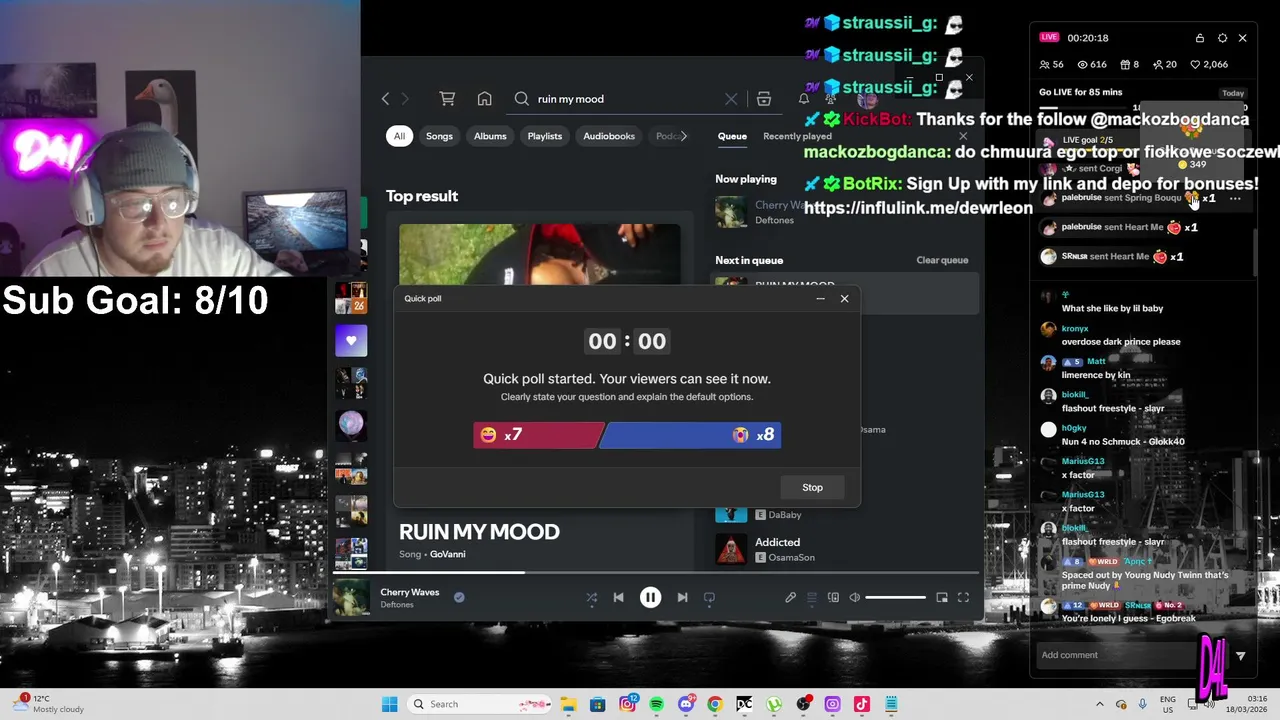Adjust the Spotify volume slider
This screenshot has width=1280, height=720.
[x=895, y=598]
